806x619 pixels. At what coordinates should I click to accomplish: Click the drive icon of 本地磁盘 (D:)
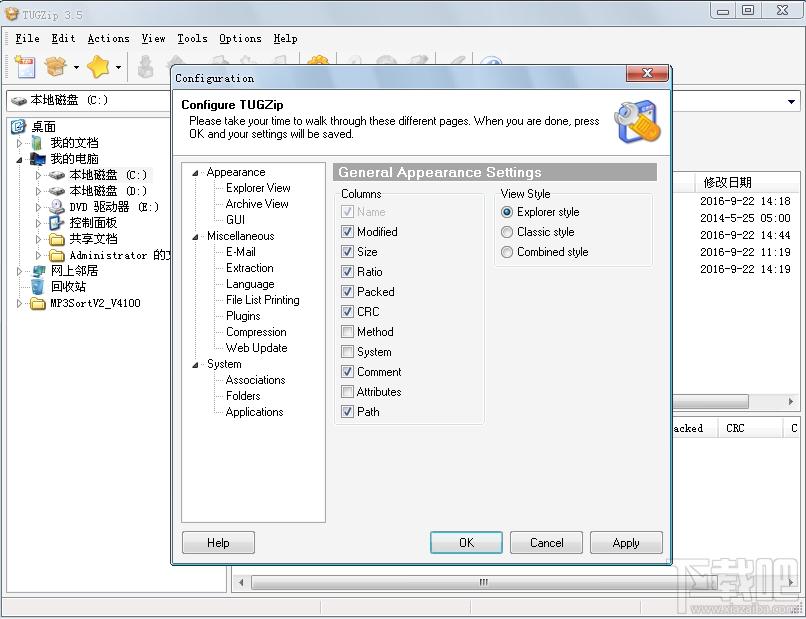point(57,191)
